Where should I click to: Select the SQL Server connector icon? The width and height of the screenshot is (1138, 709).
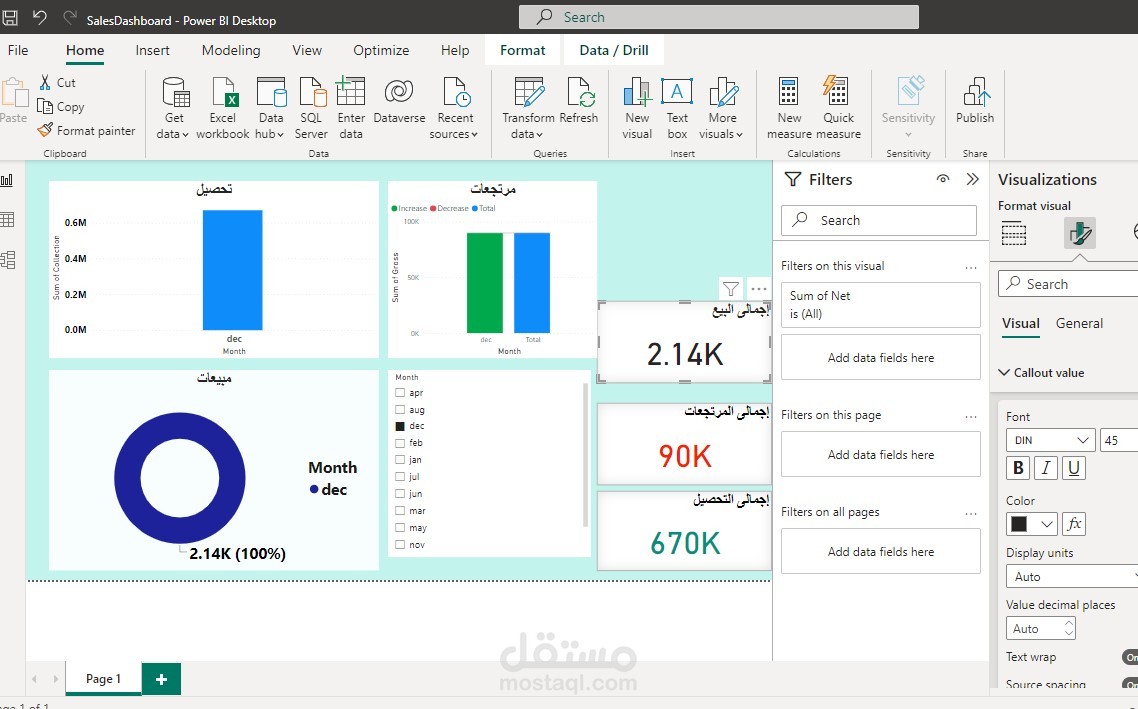pos(311,100)
